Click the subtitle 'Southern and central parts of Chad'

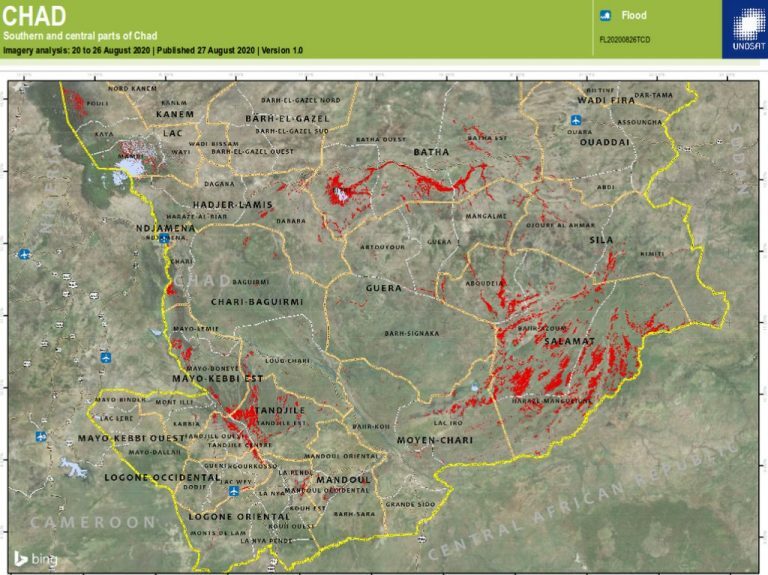point(80,36)
